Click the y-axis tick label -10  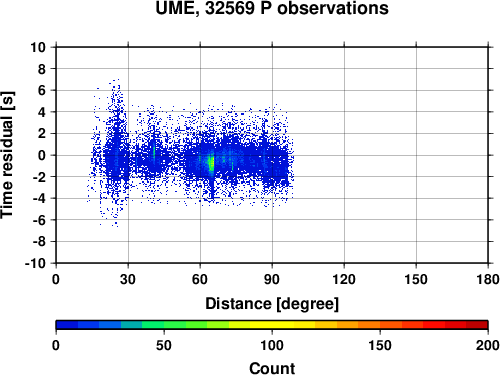pyautogui.click(x=35, y=263)
